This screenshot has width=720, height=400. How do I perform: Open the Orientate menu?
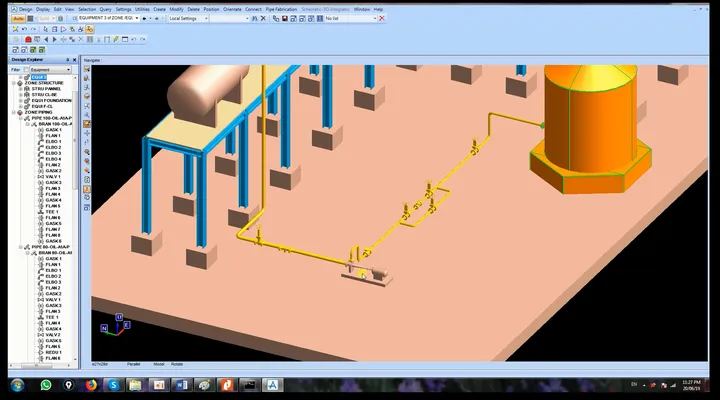pos(232,9)
